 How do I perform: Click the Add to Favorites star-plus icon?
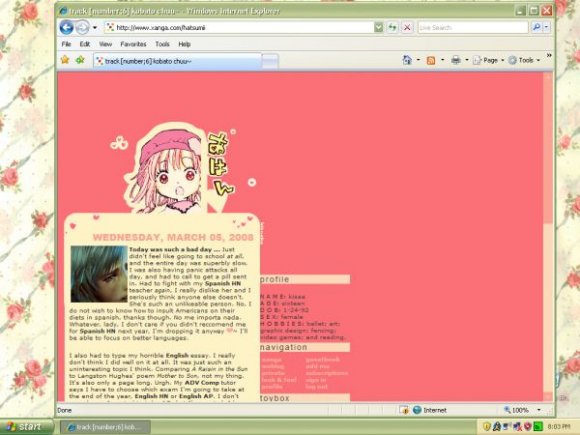click(80, 60)
